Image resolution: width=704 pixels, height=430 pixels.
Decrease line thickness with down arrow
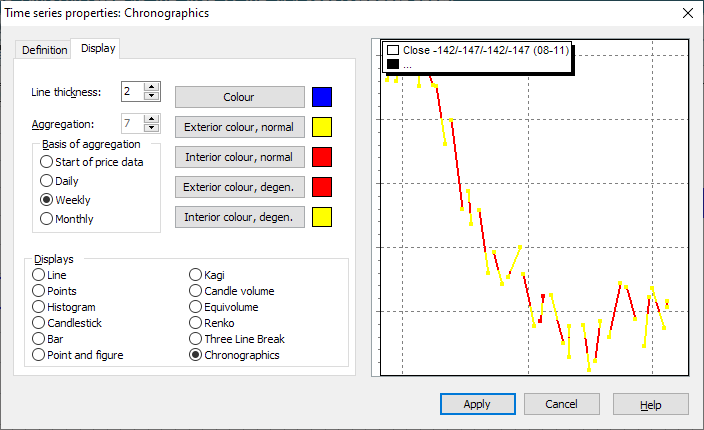pyautogui.click(x=151, y=96)
